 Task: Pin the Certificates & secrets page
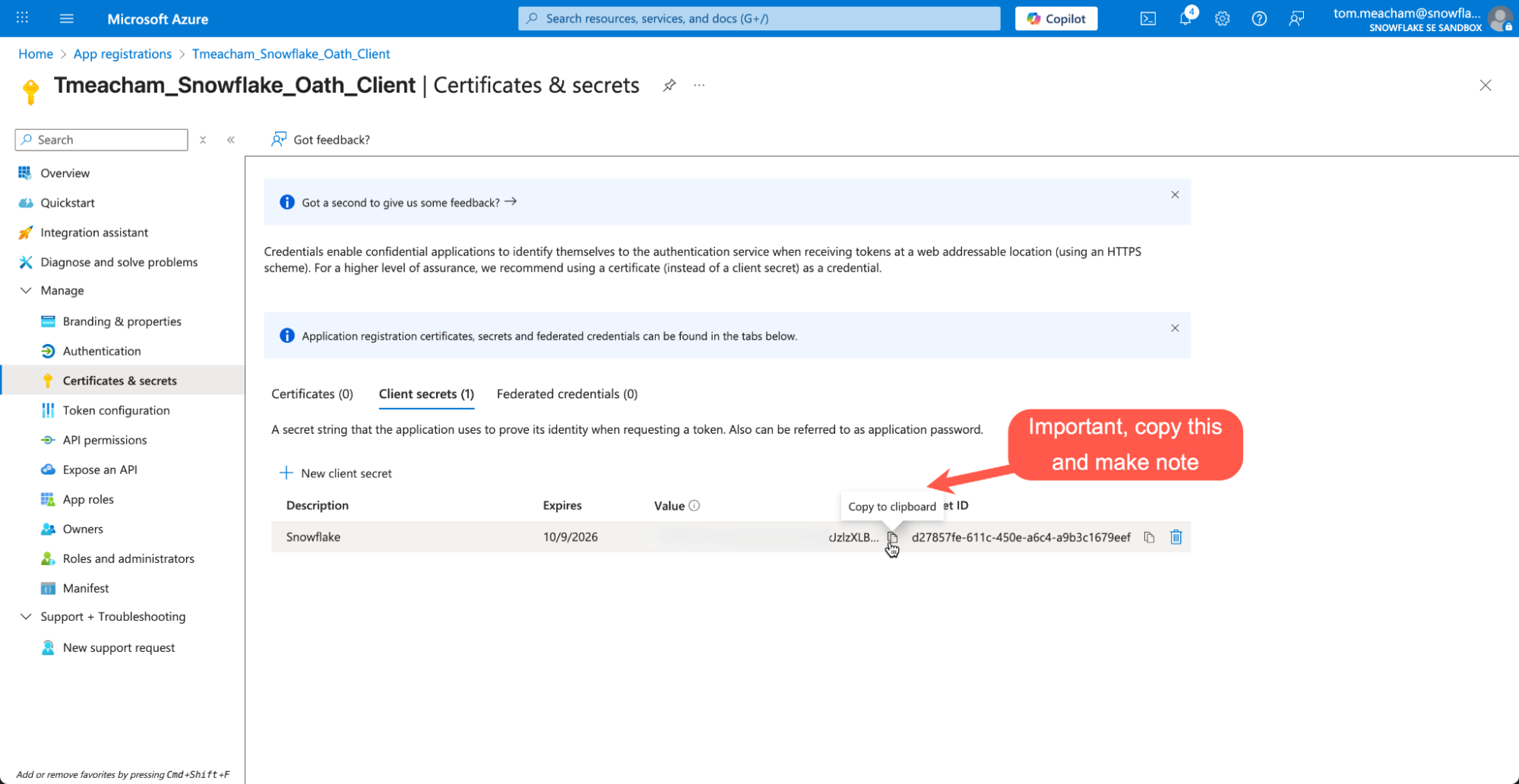[669, 85]
